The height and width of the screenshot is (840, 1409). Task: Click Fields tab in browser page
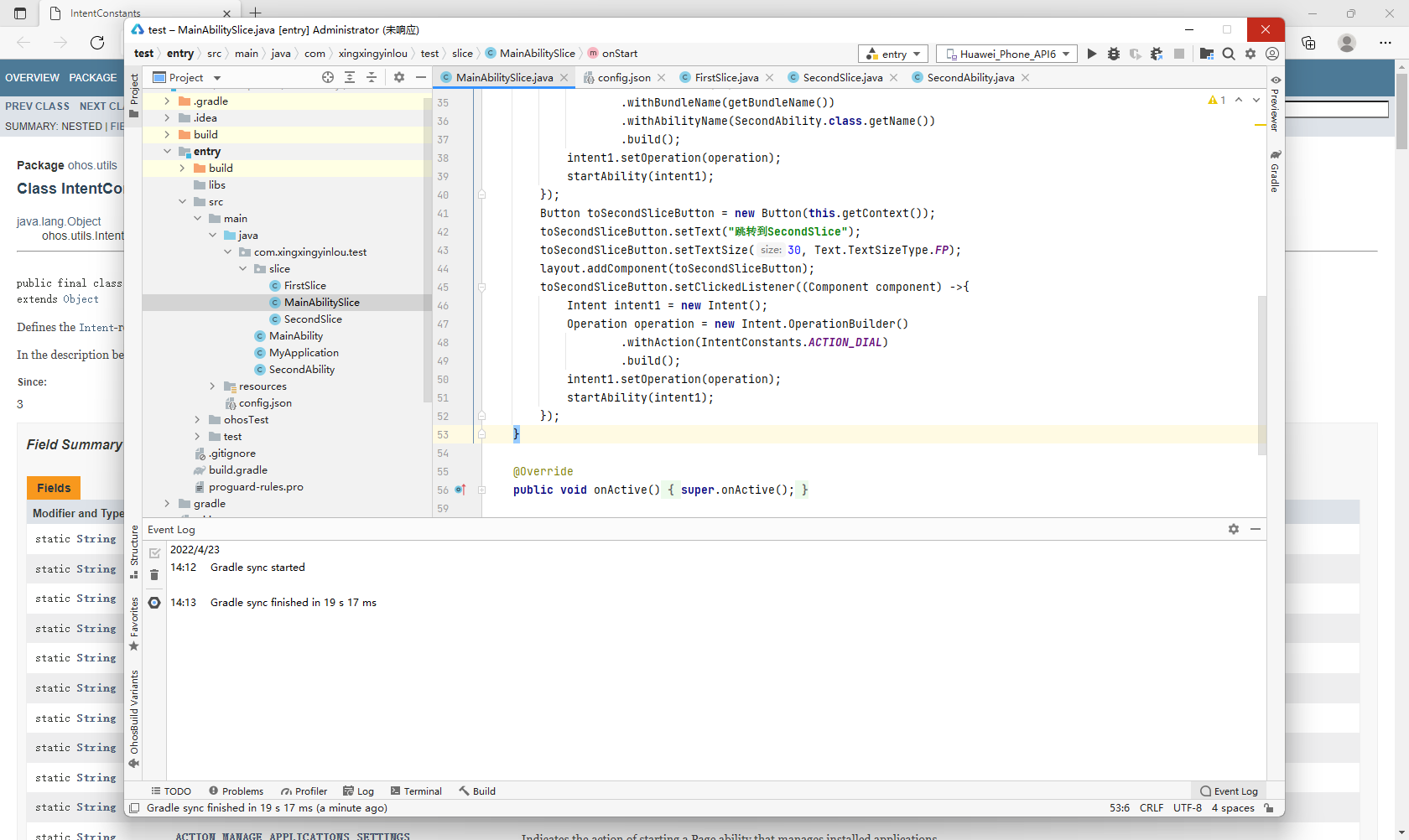tap(54, 488)
